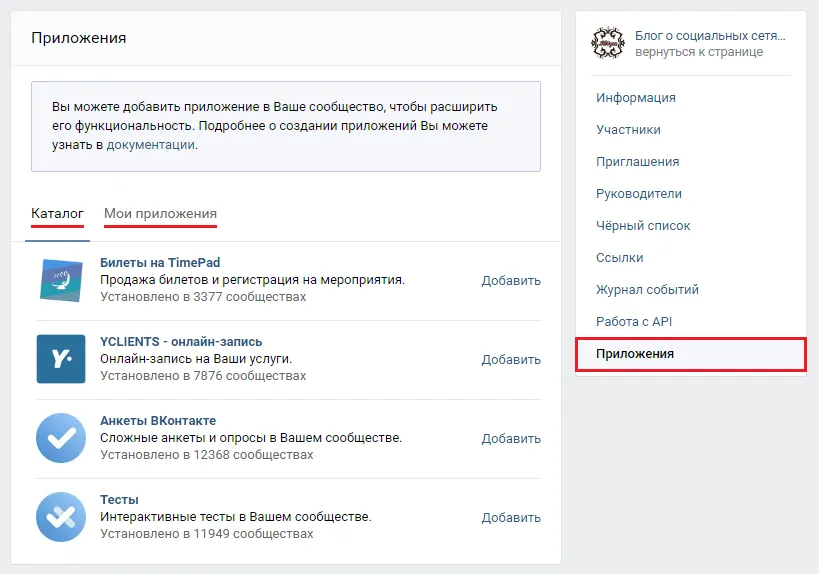Open Журнал событий in the sidebar menu
This screenshot has width=819, height=574.
click(647, 289)
